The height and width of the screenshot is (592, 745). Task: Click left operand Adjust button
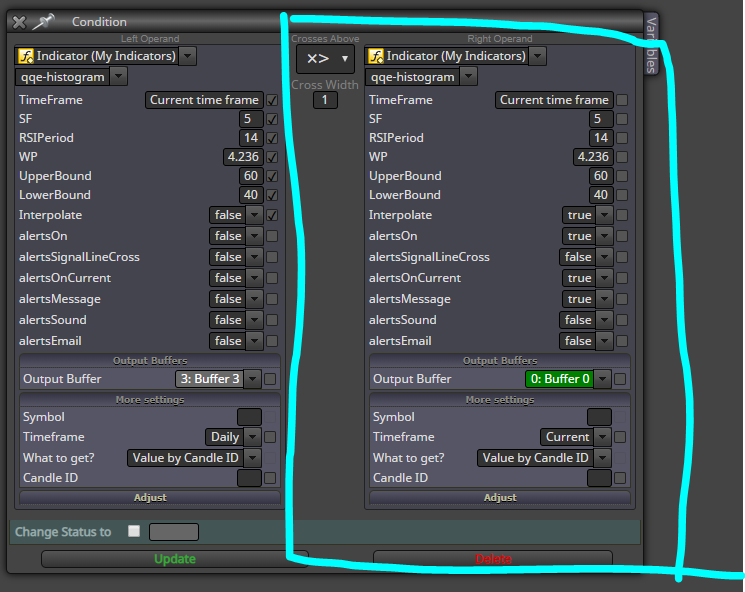pyautogui.click(x=150, y=497)
